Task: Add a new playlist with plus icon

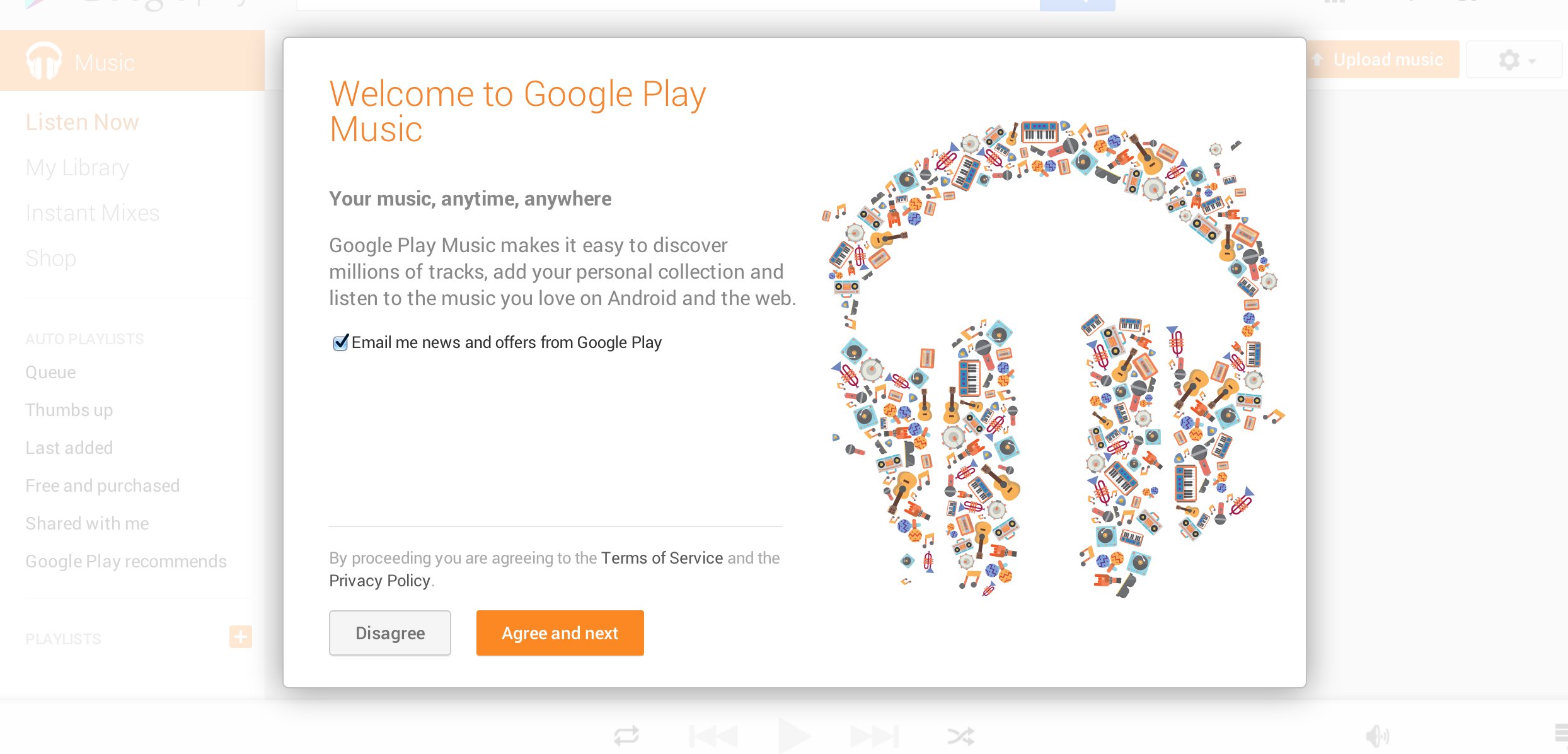Action: click(240, 637)
